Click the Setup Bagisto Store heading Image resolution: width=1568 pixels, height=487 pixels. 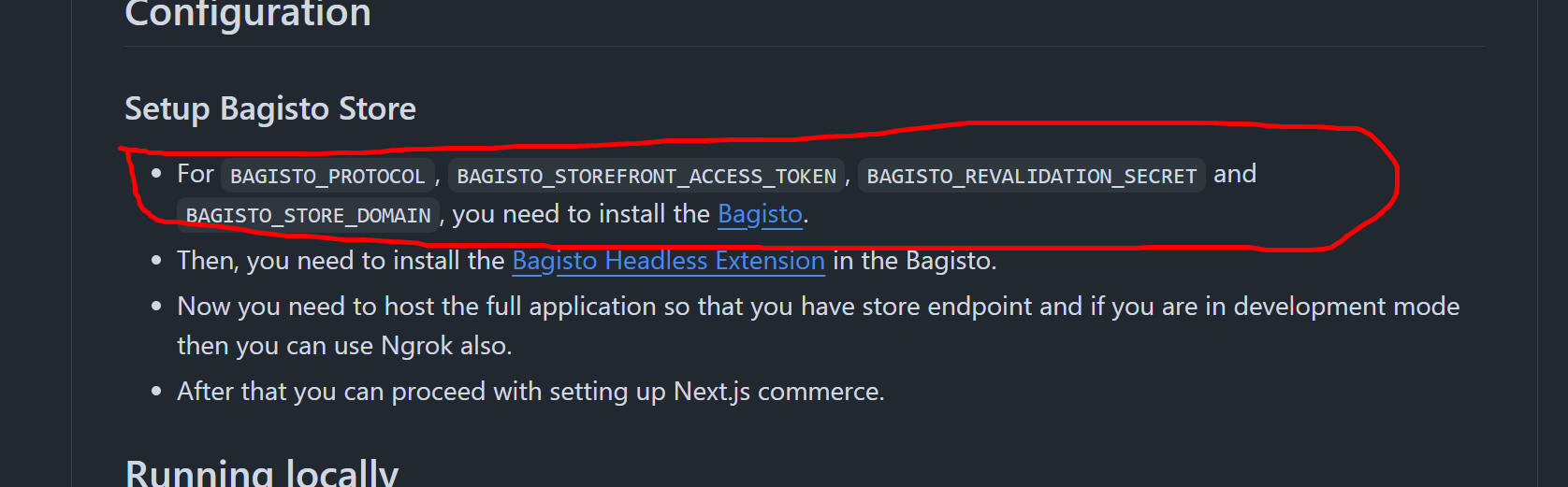click(270, 108)
